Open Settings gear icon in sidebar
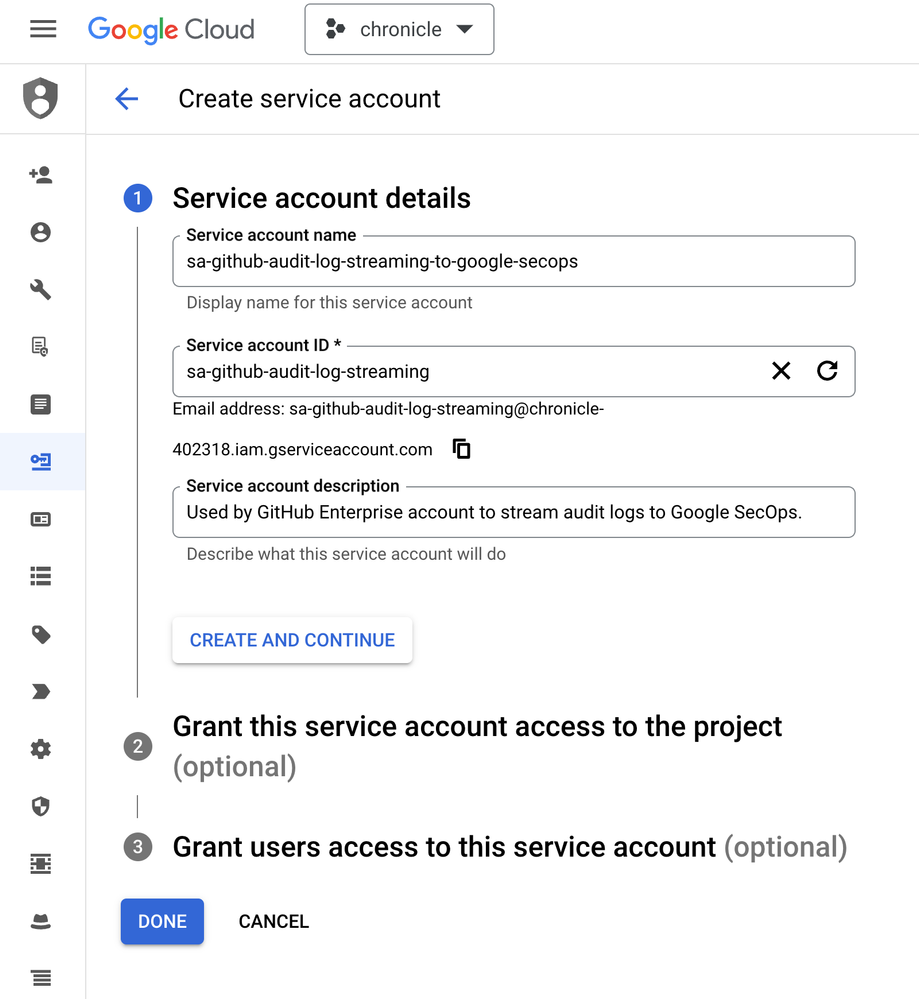This screenshot has height=999, width=919. click(41, 749)
